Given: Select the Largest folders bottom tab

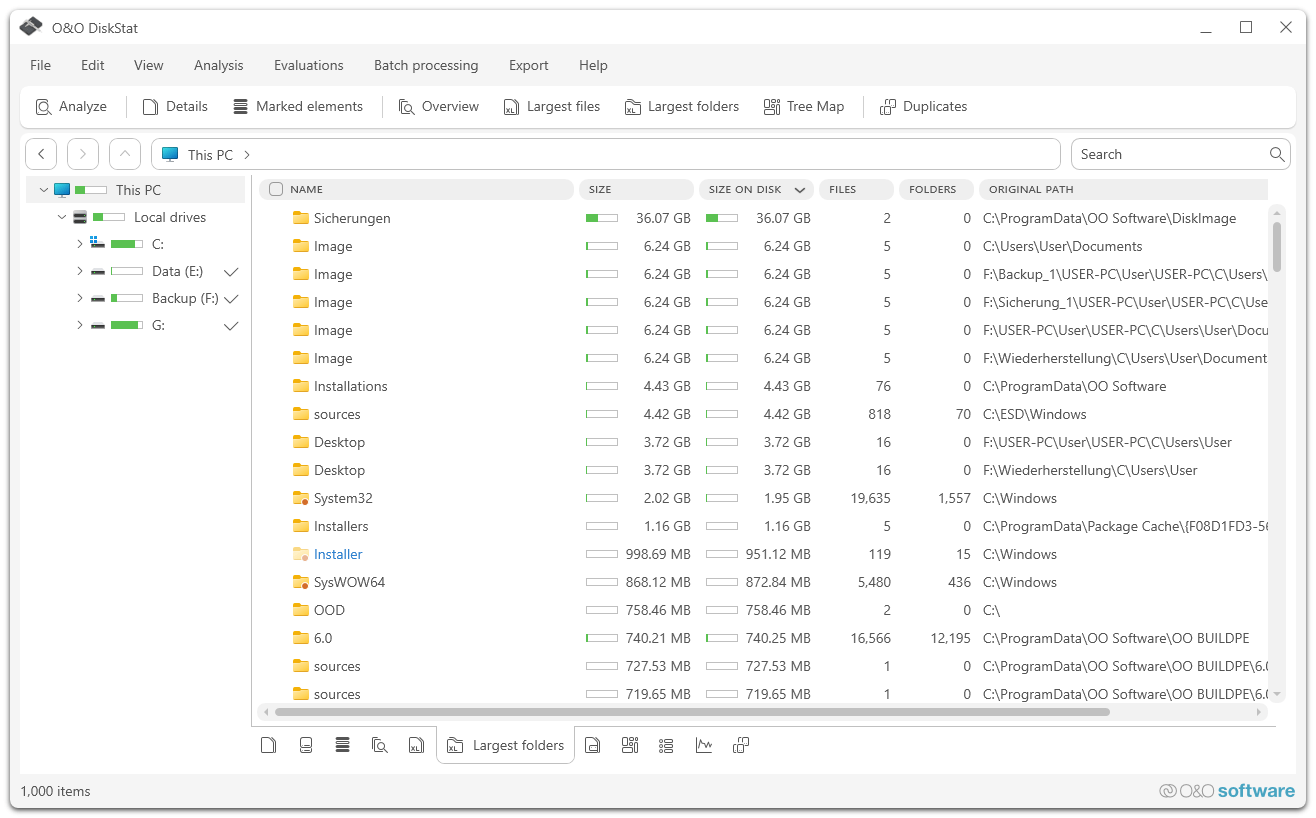Looking at the screenshot, I should pos(506,745).
